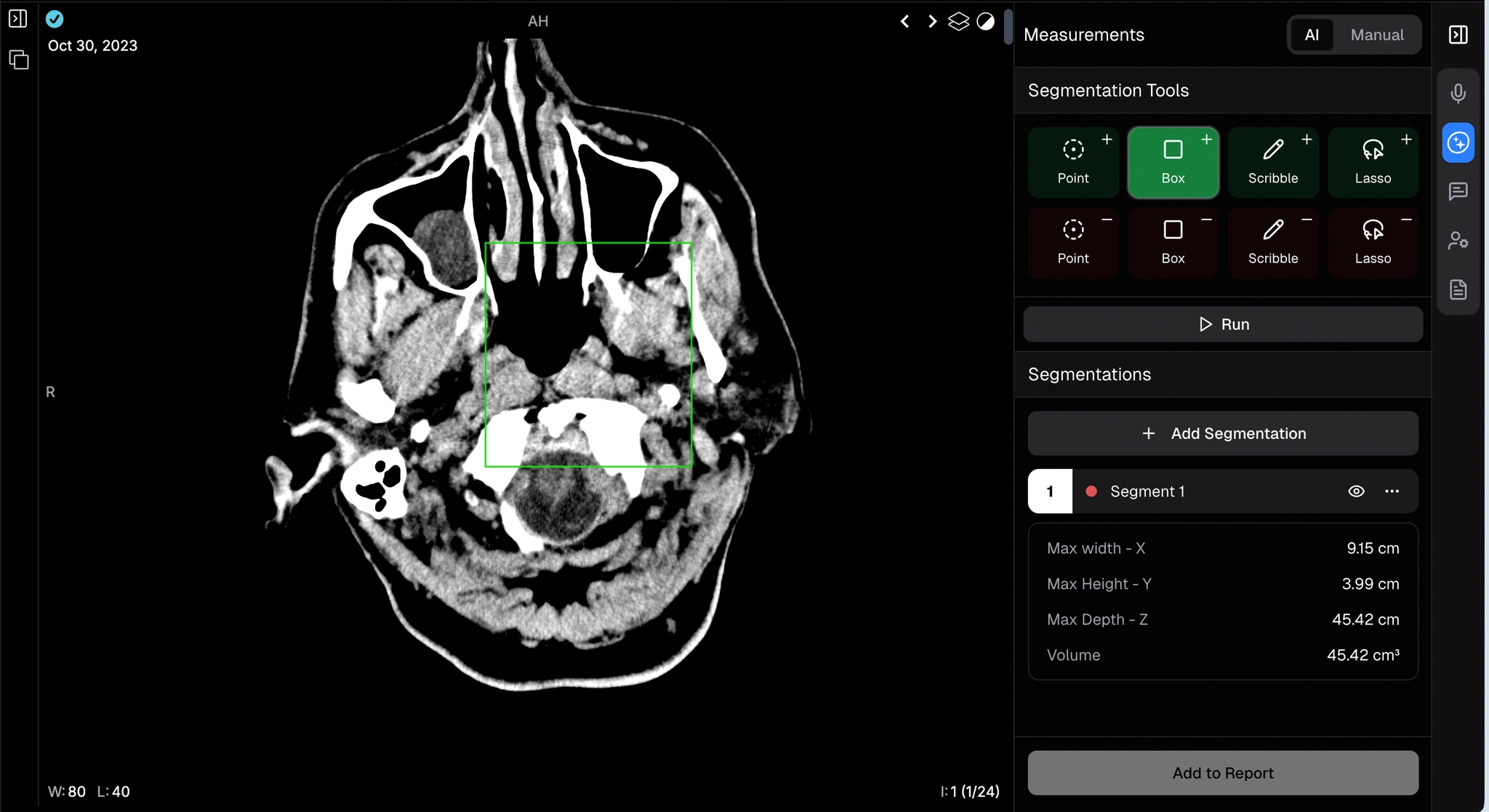Screen dimensions: 1489x812
Task: Select the negative Scribble tool
Action: pos(1273,243)
